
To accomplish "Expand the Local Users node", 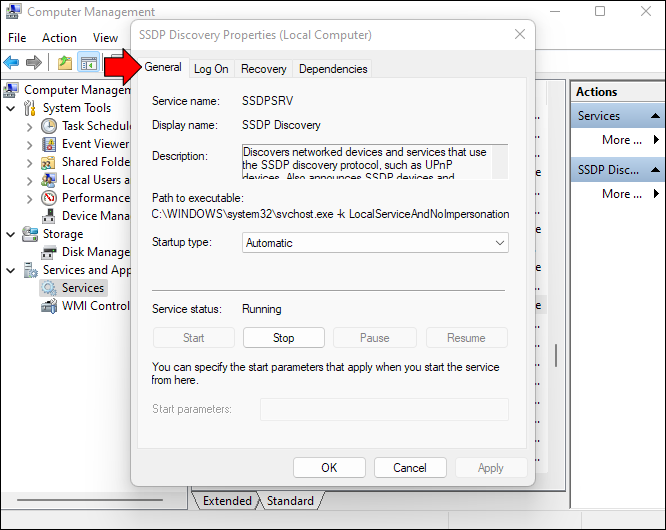I will click(x=29, y=180).
